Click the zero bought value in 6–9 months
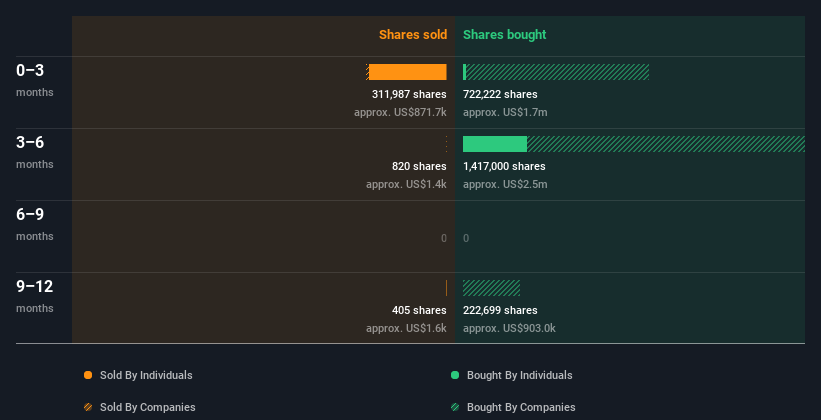 pos(466,238)
